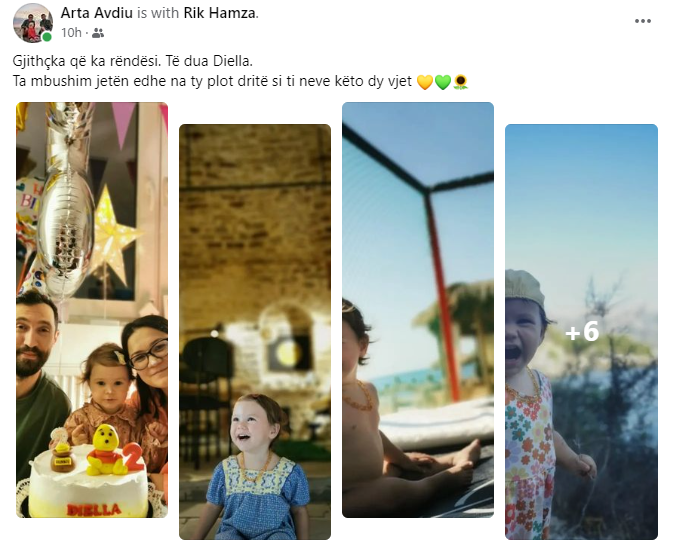Screen dimensions: 675x550
Task: Open the birthday cake family photo
Action: tap(92, 310)
